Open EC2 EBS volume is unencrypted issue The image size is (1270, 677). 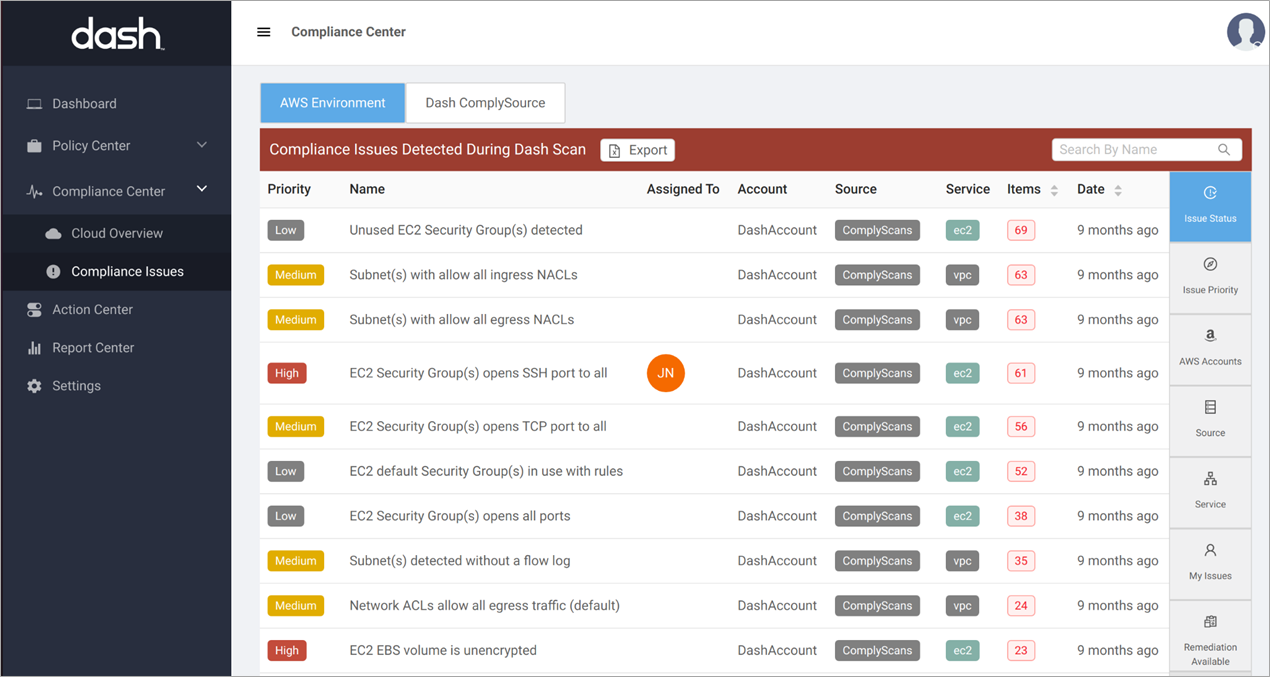pyautogui.click(x=443, y=650)
